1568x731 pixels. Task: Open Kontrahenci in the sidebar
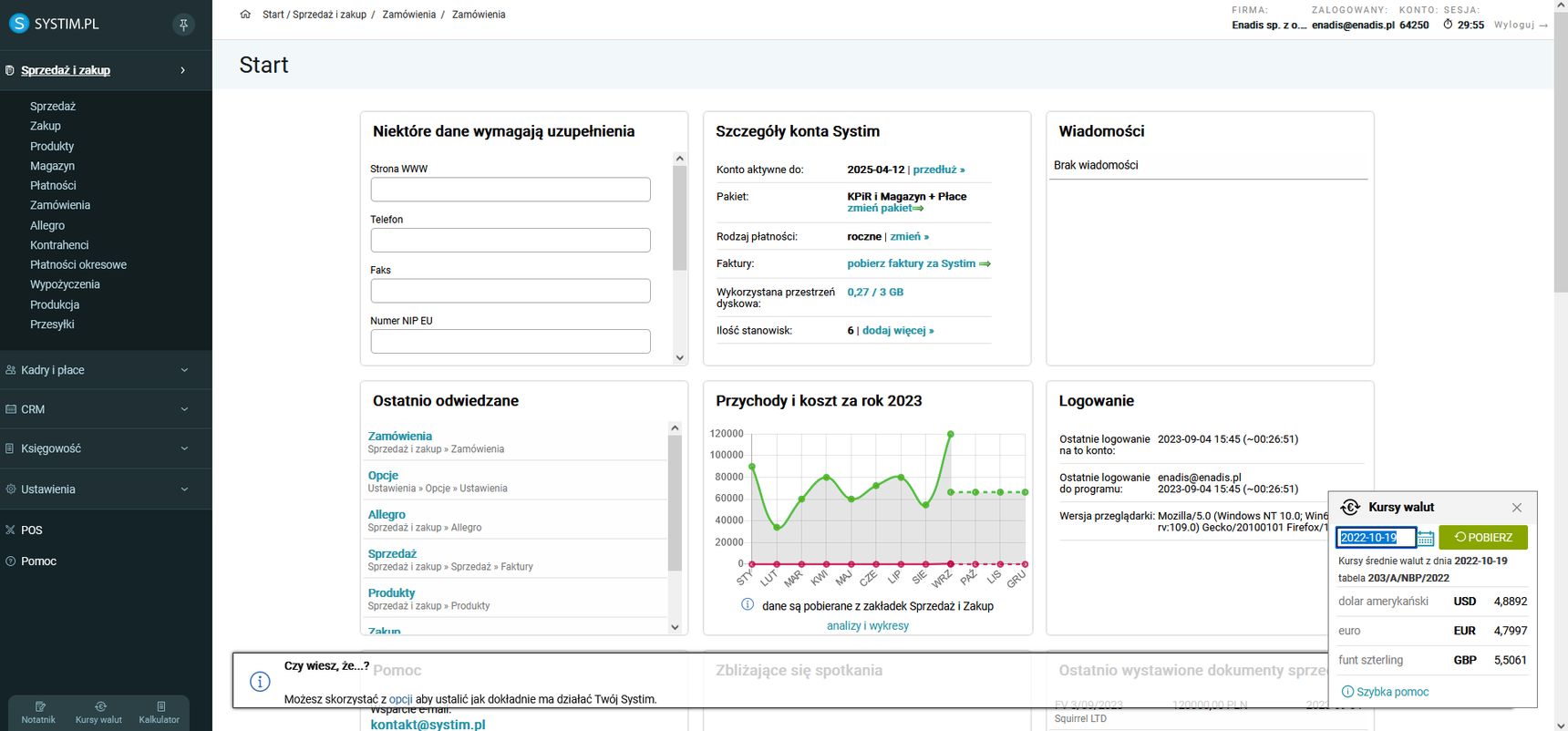pyautogui.click(x=59, y=245)
